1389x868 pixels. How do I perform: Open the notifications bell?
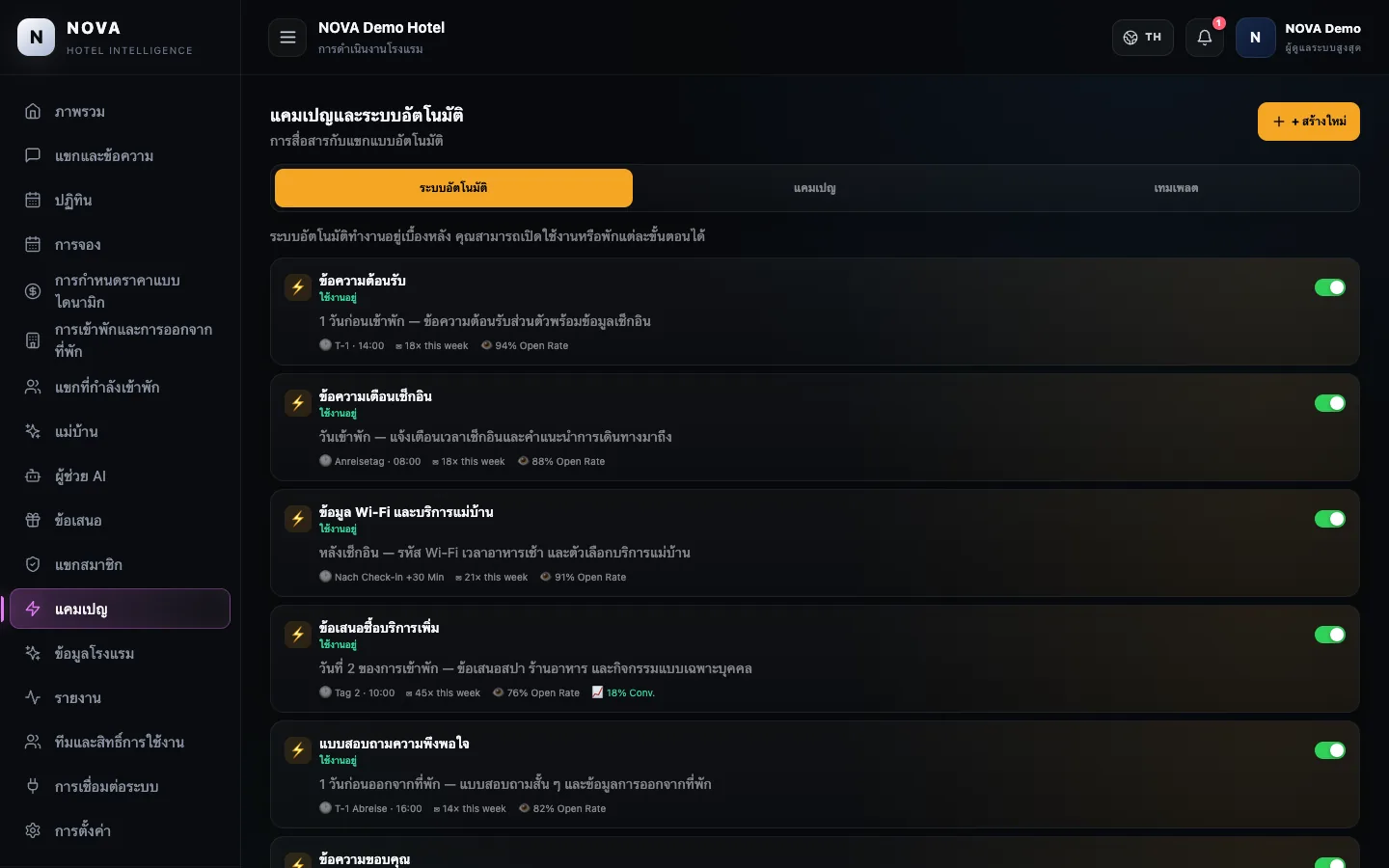tap(1205, 38)
